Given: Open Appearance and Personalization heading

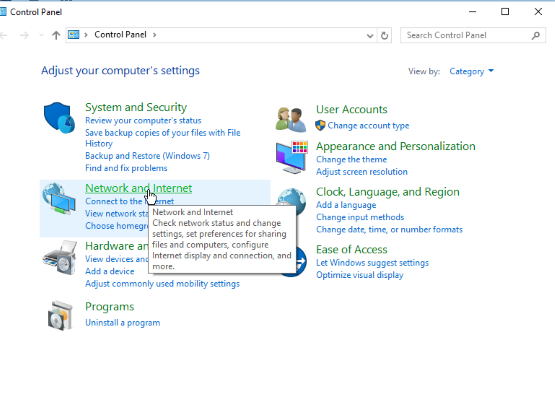Looking at the screenshot, I should tap(395, 146).
